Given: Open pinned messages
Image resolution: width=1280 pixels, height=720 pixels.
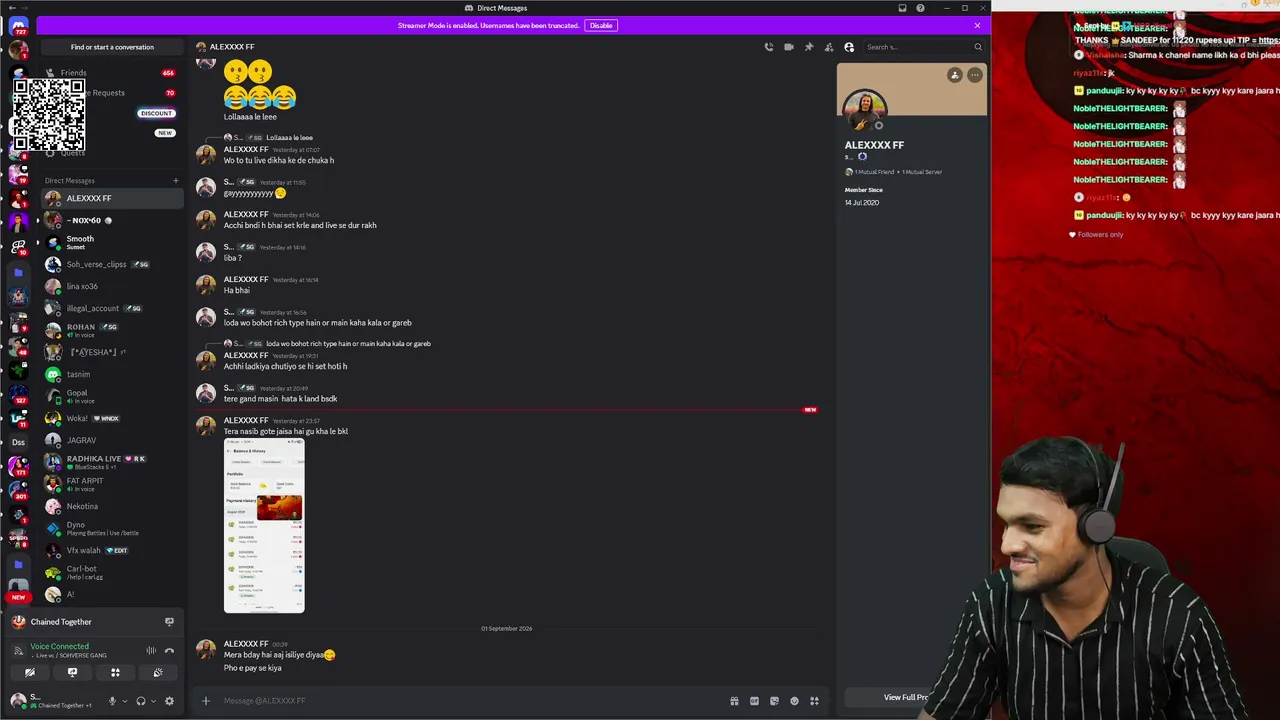Looking at the screenshot, I should click(x=809, y=47).
